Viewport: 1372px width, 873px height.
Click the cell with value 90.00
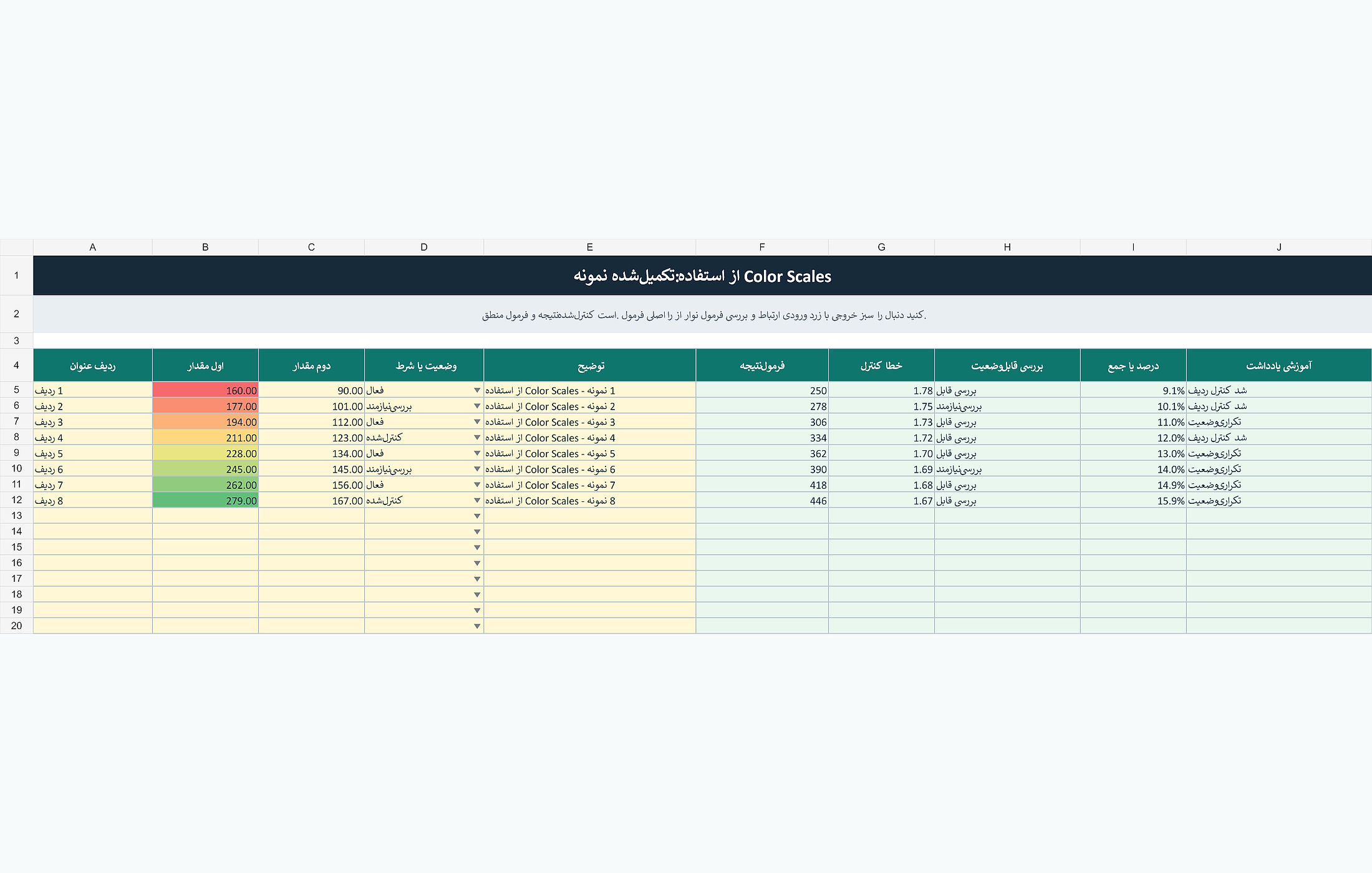[311, 390]
